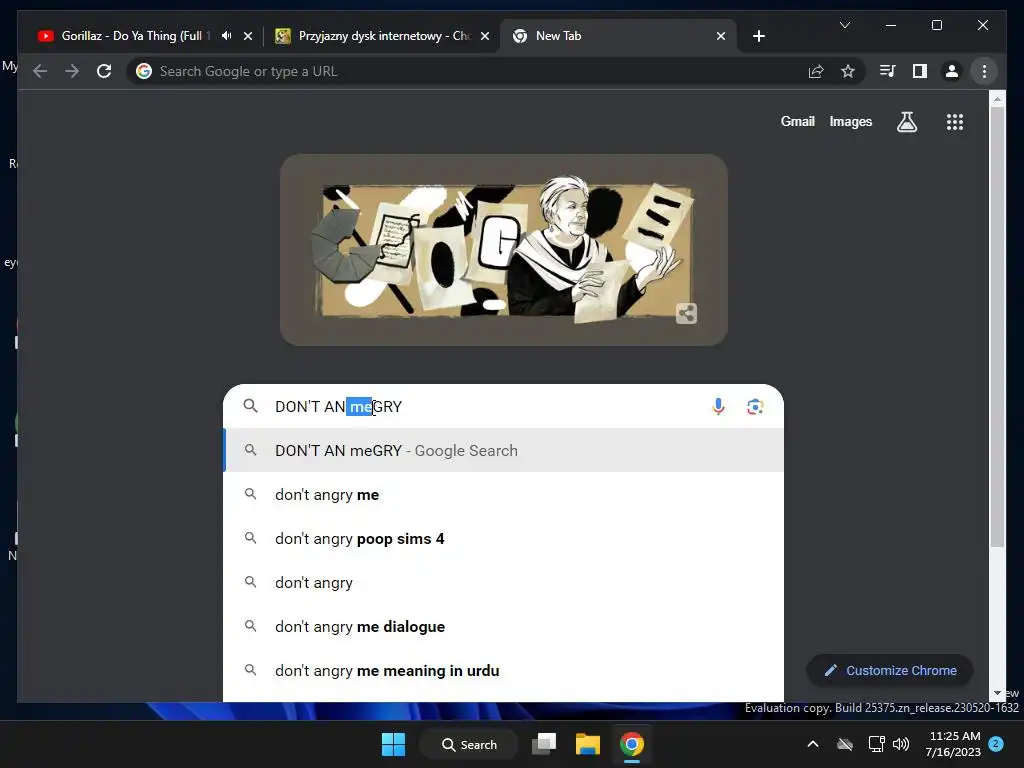Open the media control icon in toolbar
The width and height of the screenshot is (1024, 768).
click(x=888, y=71)
